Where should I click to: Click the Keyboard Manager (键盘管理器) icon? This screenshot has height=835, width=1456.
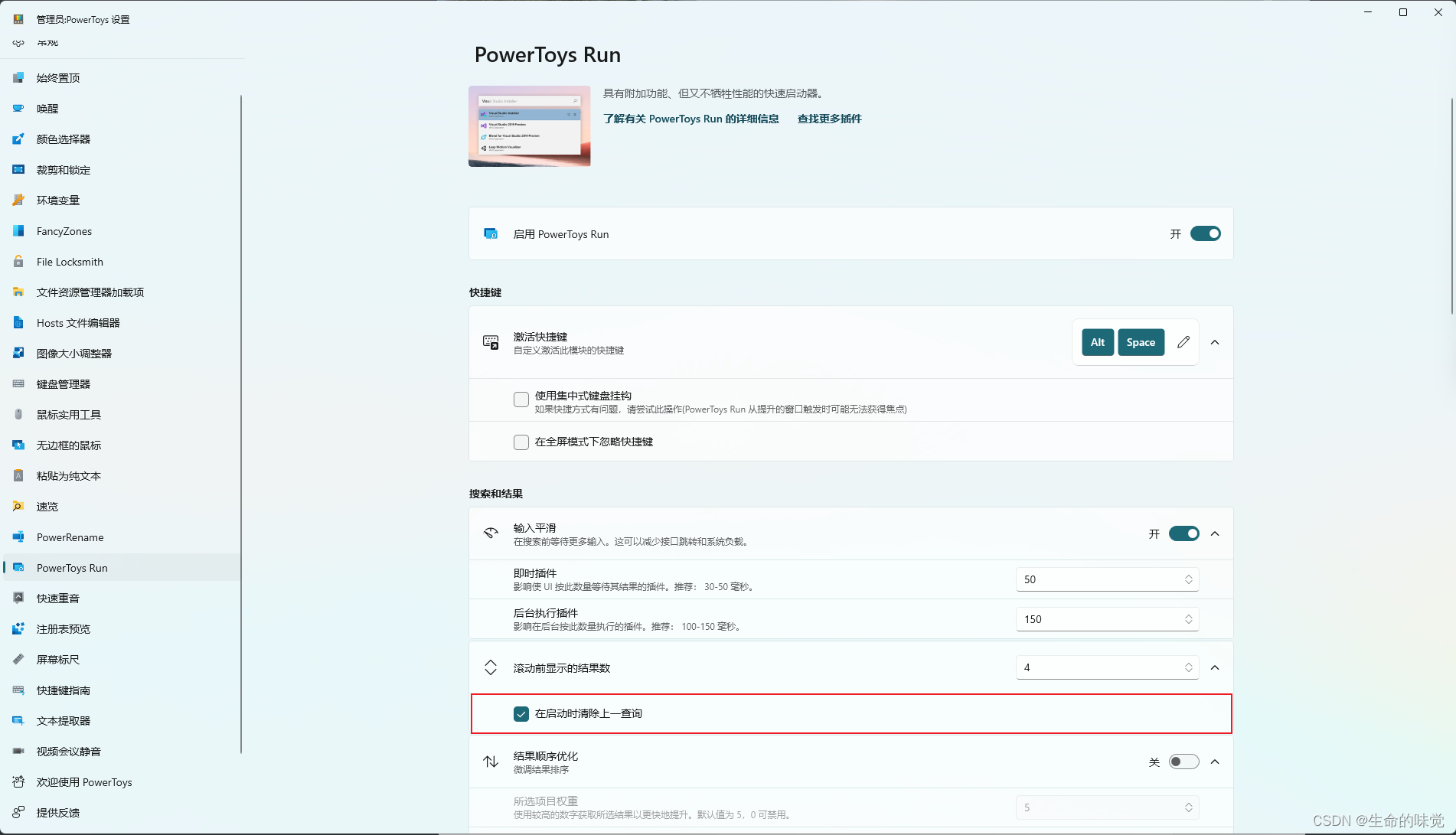[x=18, y=384]
